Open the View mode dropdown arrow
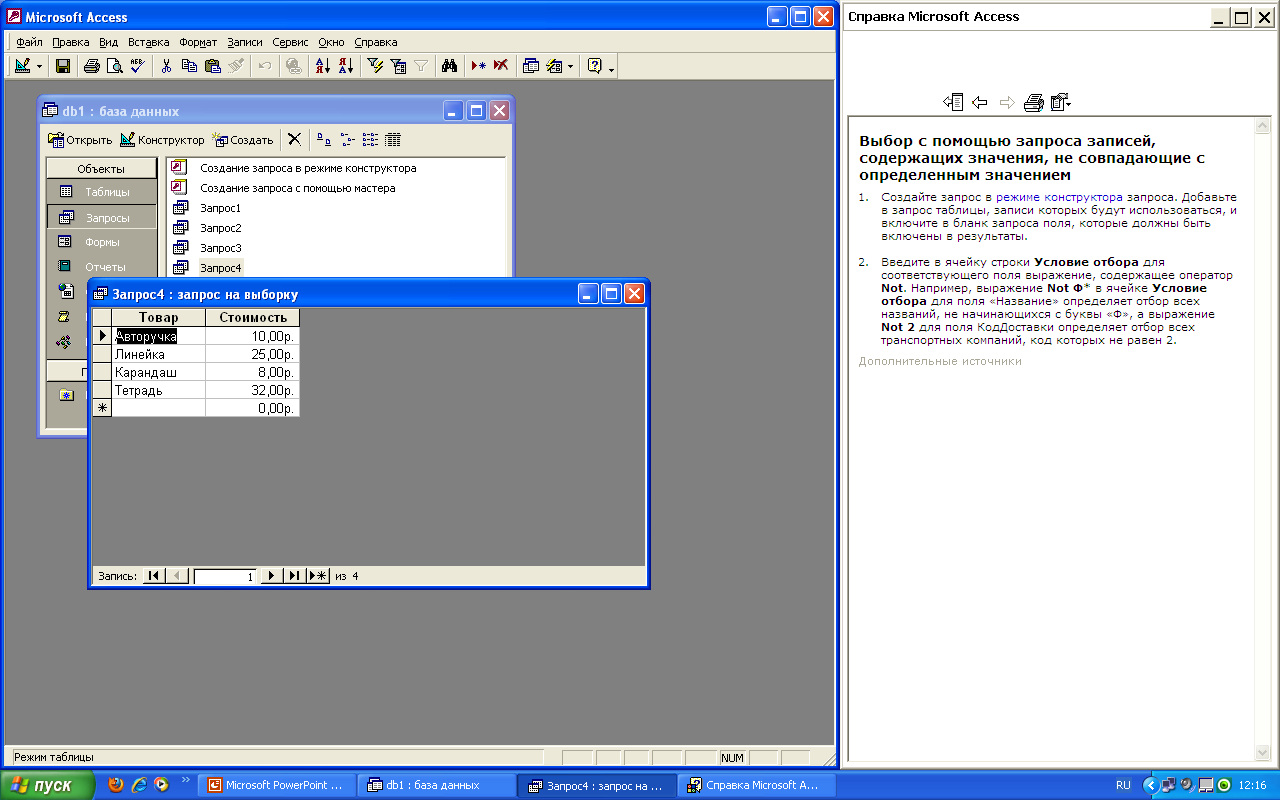The width and height of the screenshot is (1280, 800). [x=40, y=66]
